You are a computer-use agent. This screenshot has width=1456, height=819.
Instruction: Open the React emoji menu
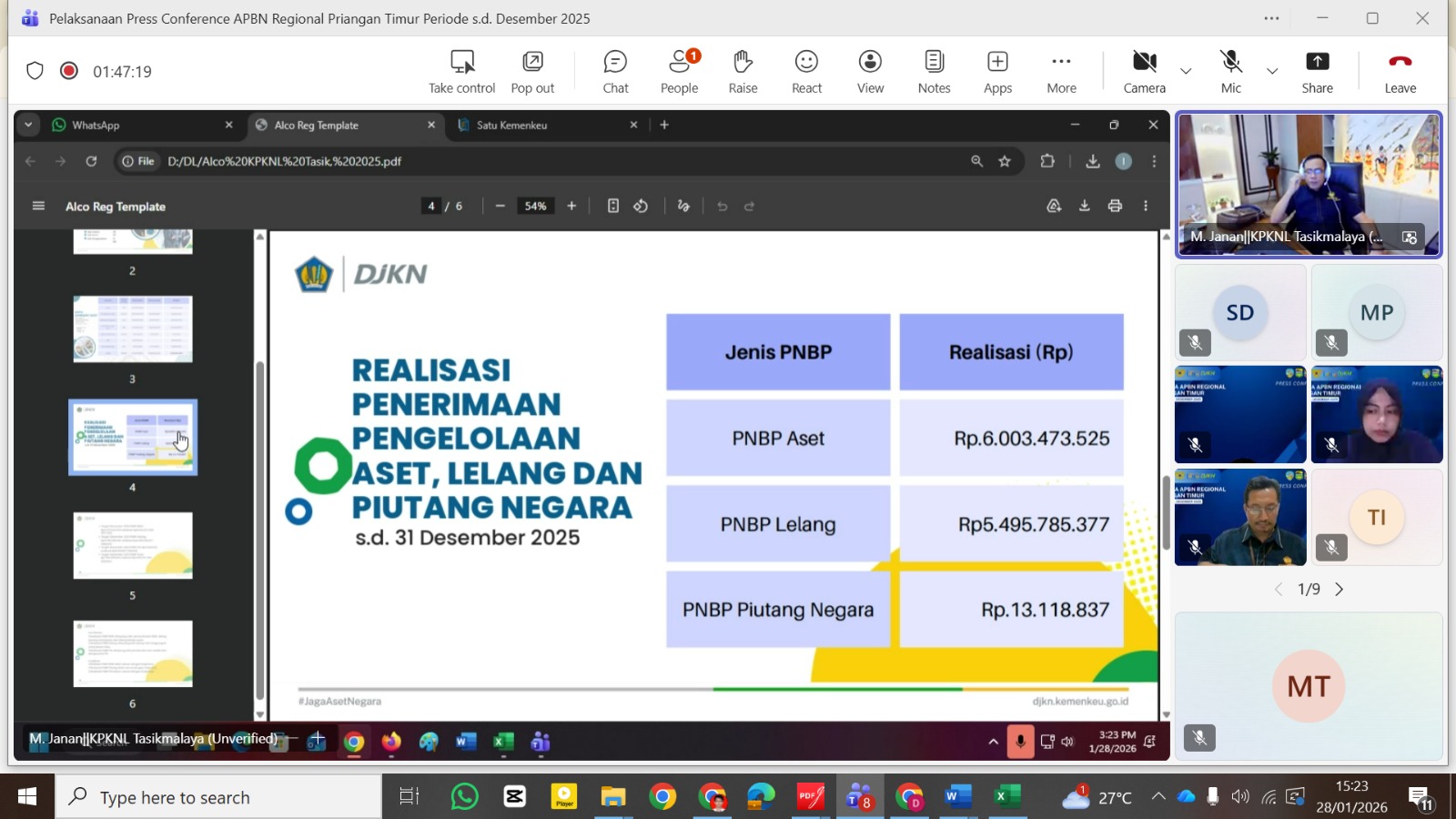806,71
